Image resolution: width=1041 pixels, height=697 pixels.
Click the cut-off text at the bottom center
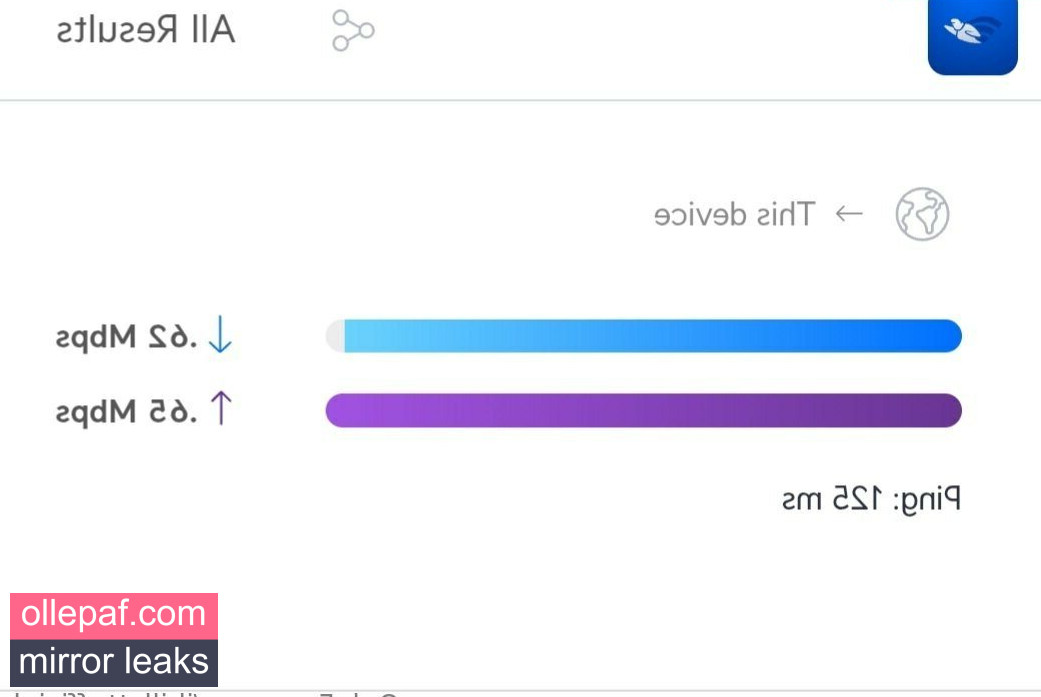point(359,694)
